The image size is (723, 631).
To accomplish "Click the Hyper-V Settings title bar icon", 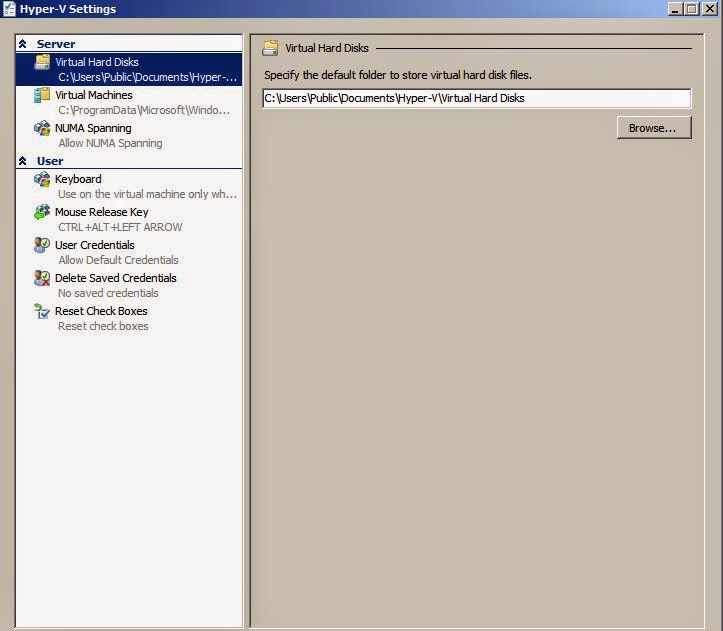I will click(9, 9).
